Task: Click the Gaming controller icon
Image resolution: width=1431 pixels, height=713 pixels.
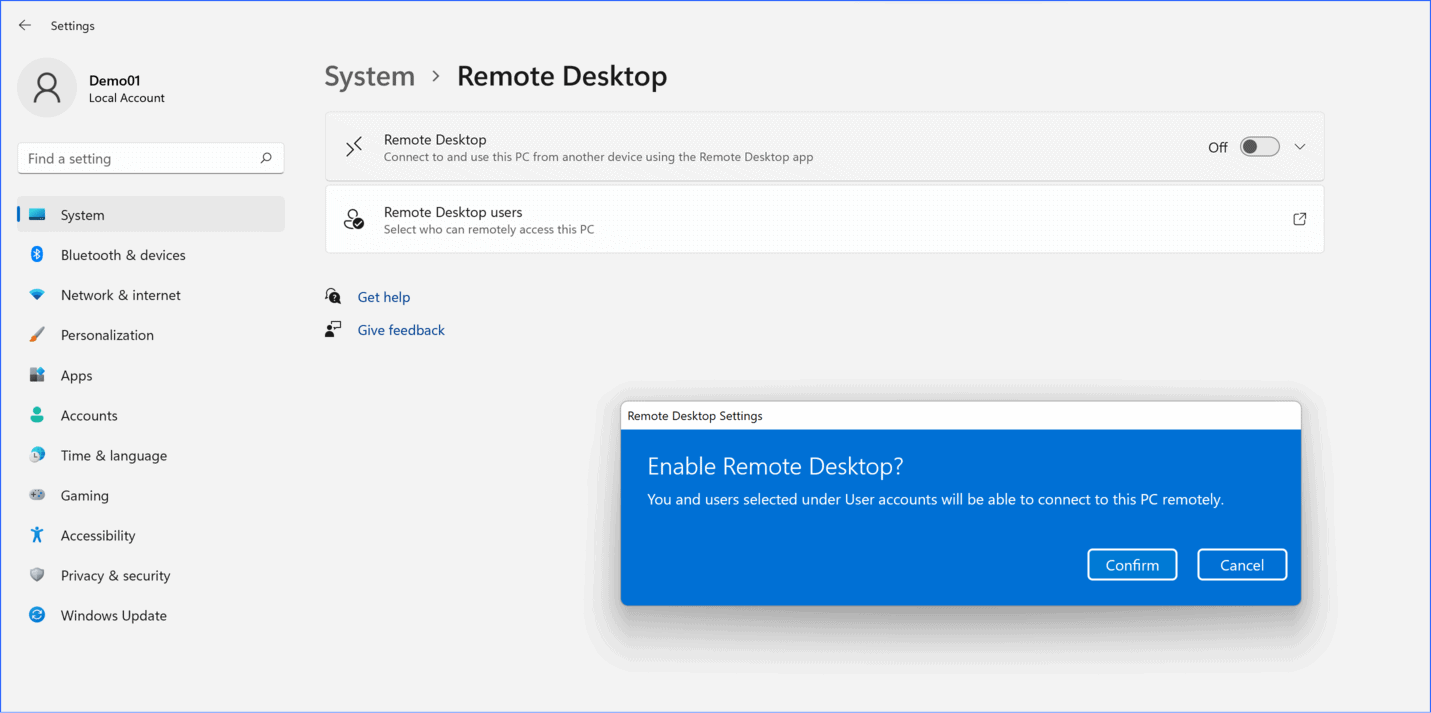Action: point(37,495)
